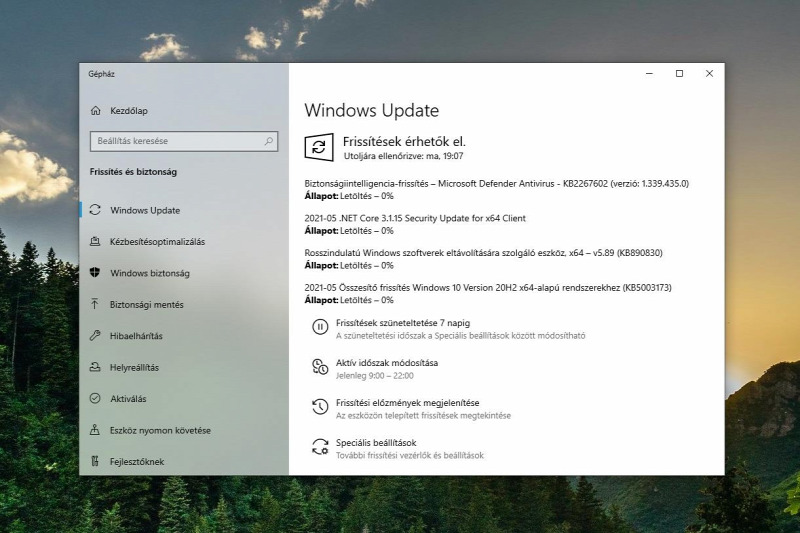
Task: Maximize the Gépház settings window
Action: [x=679, y=73]
